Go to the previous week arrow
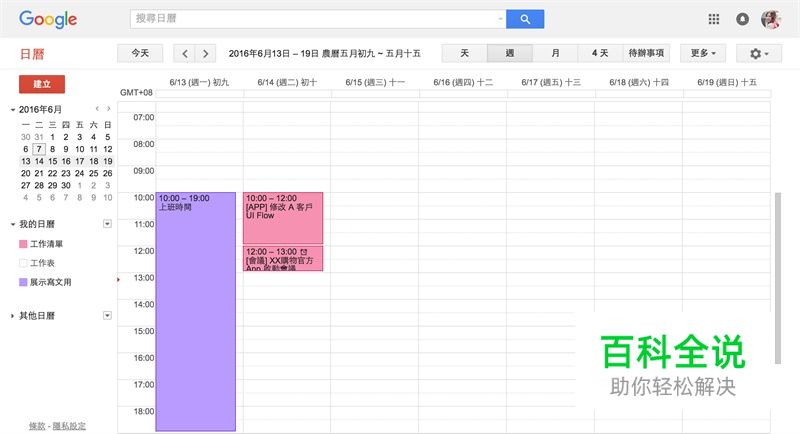The width and height of the screenshot is (800, 434). [185, 54]
